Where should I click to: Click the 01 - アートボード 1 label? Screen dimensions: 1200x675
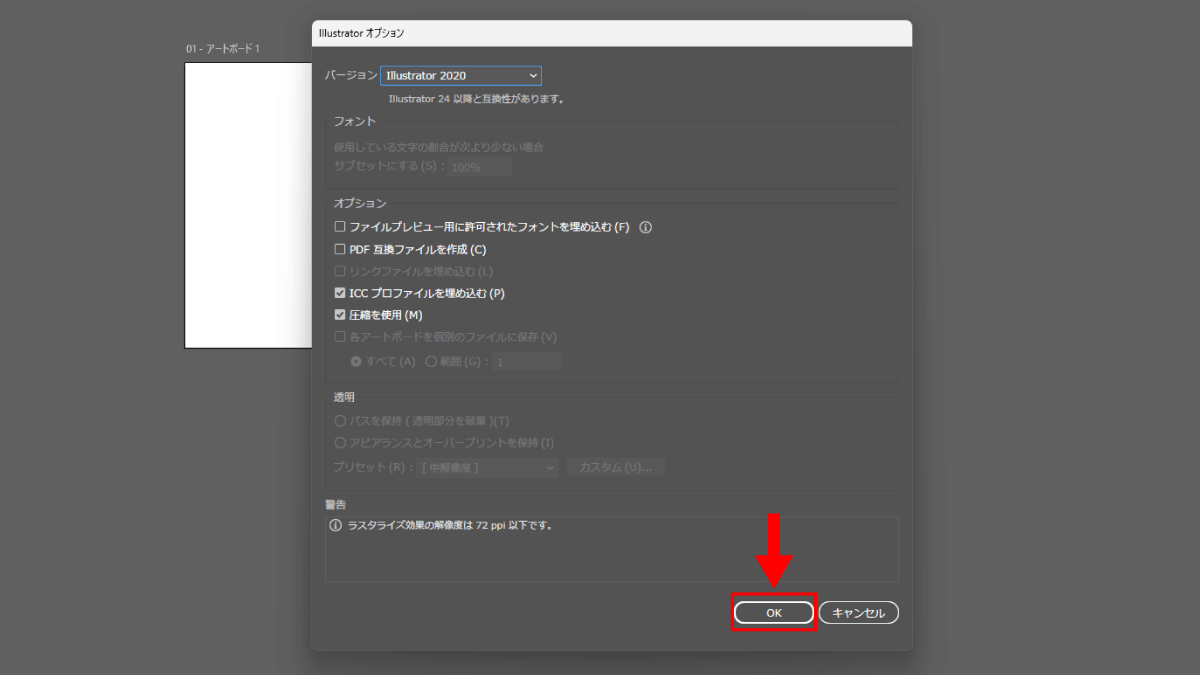pyautogui.click(x=222, y=49)
